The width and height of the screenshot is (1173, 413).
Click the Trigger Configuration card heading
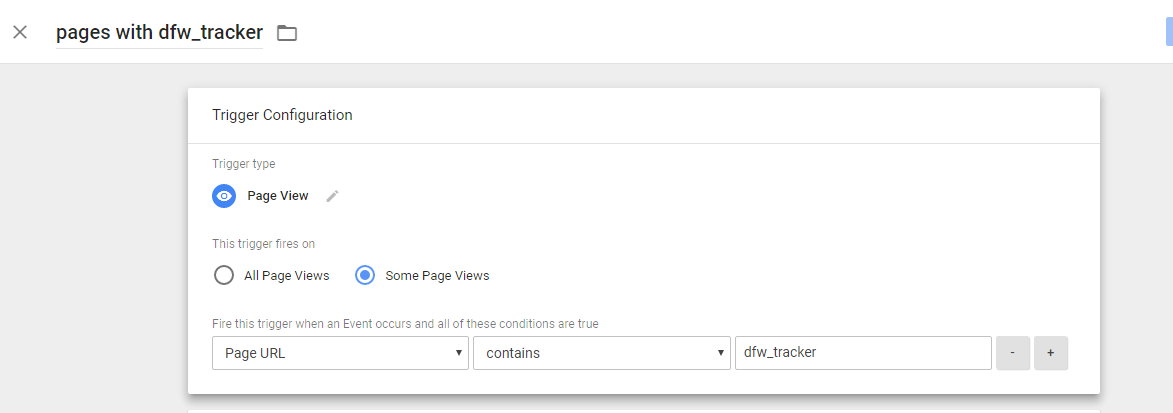(x=282, y=115)
